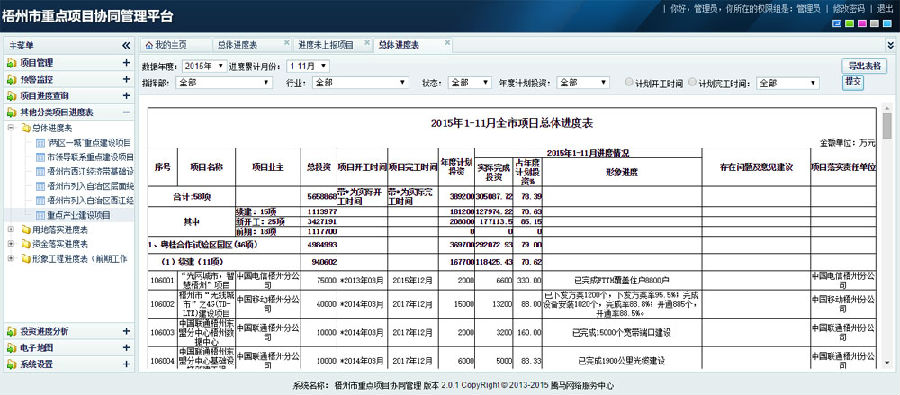Viewport: 900px width, 395px height.
Task: Collapse the 其他分类项目进度表 section minus sign
Action: click(x=126, y=112)
